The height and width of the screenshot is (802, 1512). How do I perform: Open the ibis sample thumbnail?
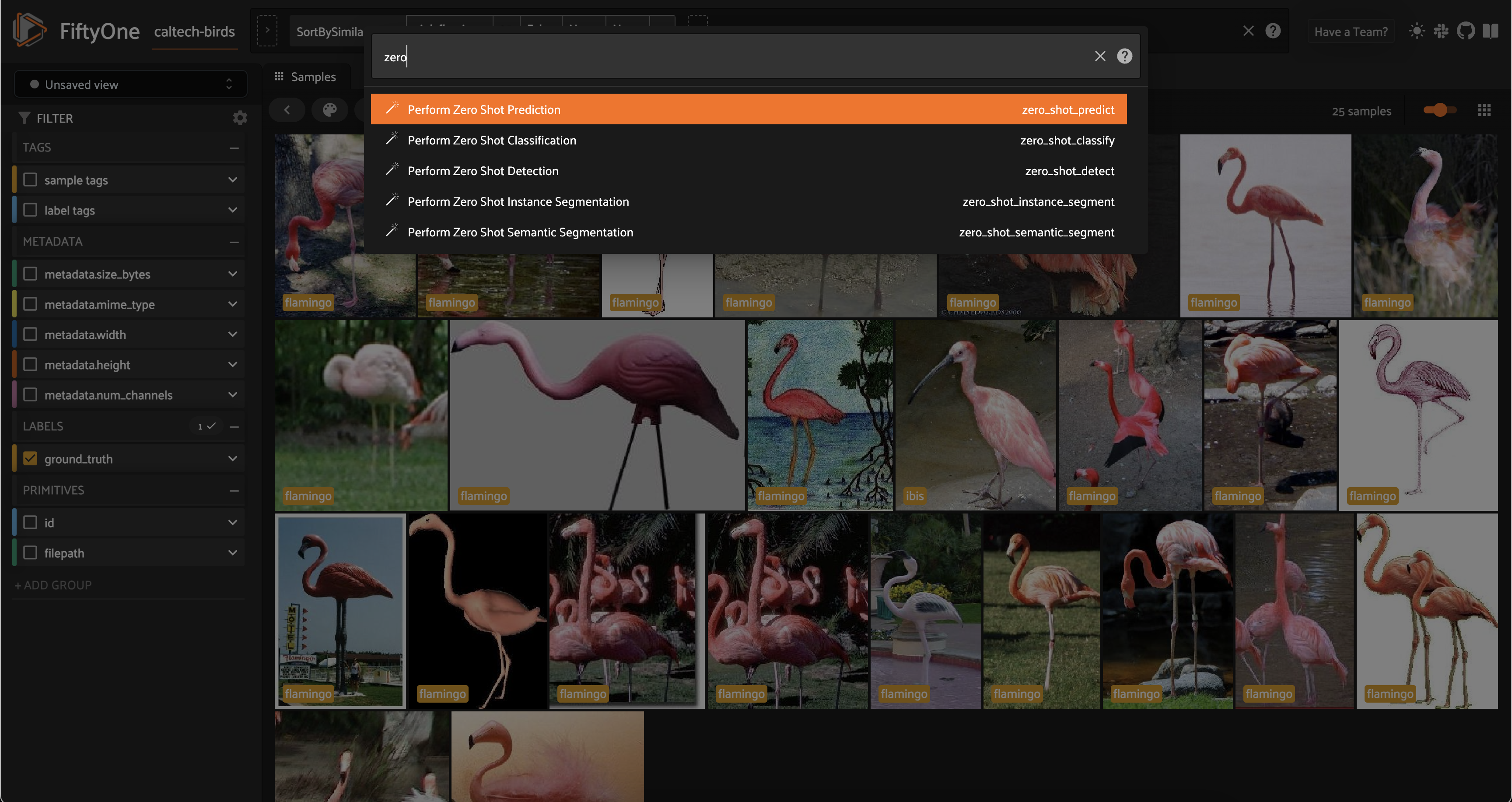click(x=975, y=415)
